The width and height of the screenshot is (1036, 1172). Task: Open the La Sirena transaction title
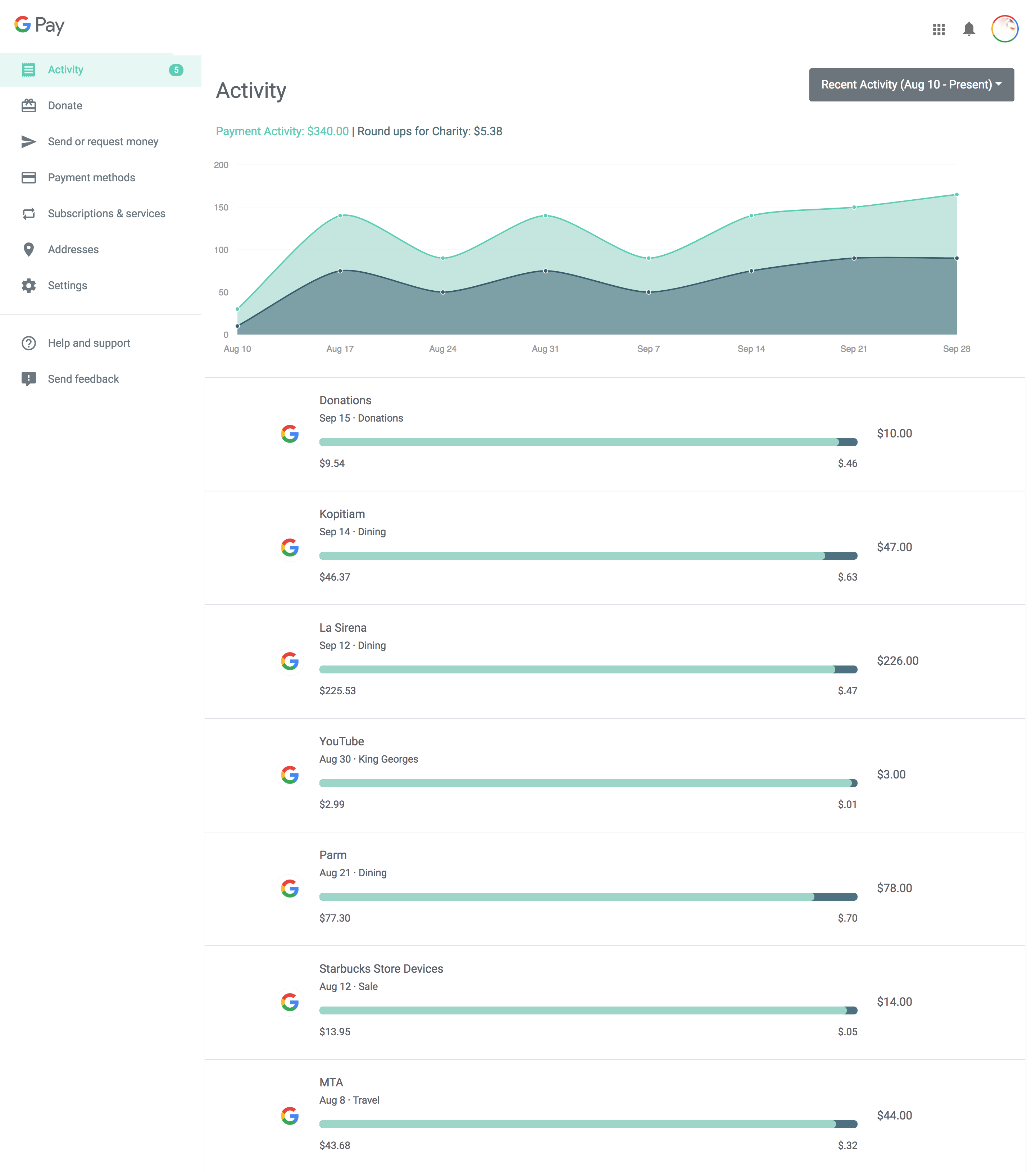(343, 628)
